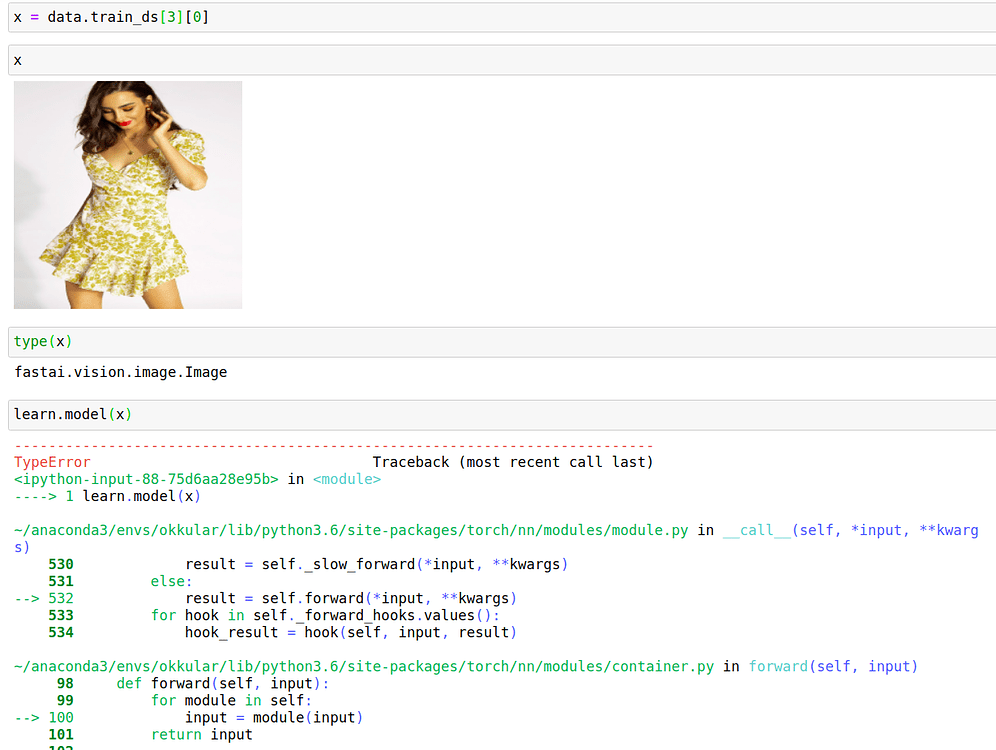Click the container.py file path in traceback
This screenshot has width=996, height=750.
coord(360,665)
